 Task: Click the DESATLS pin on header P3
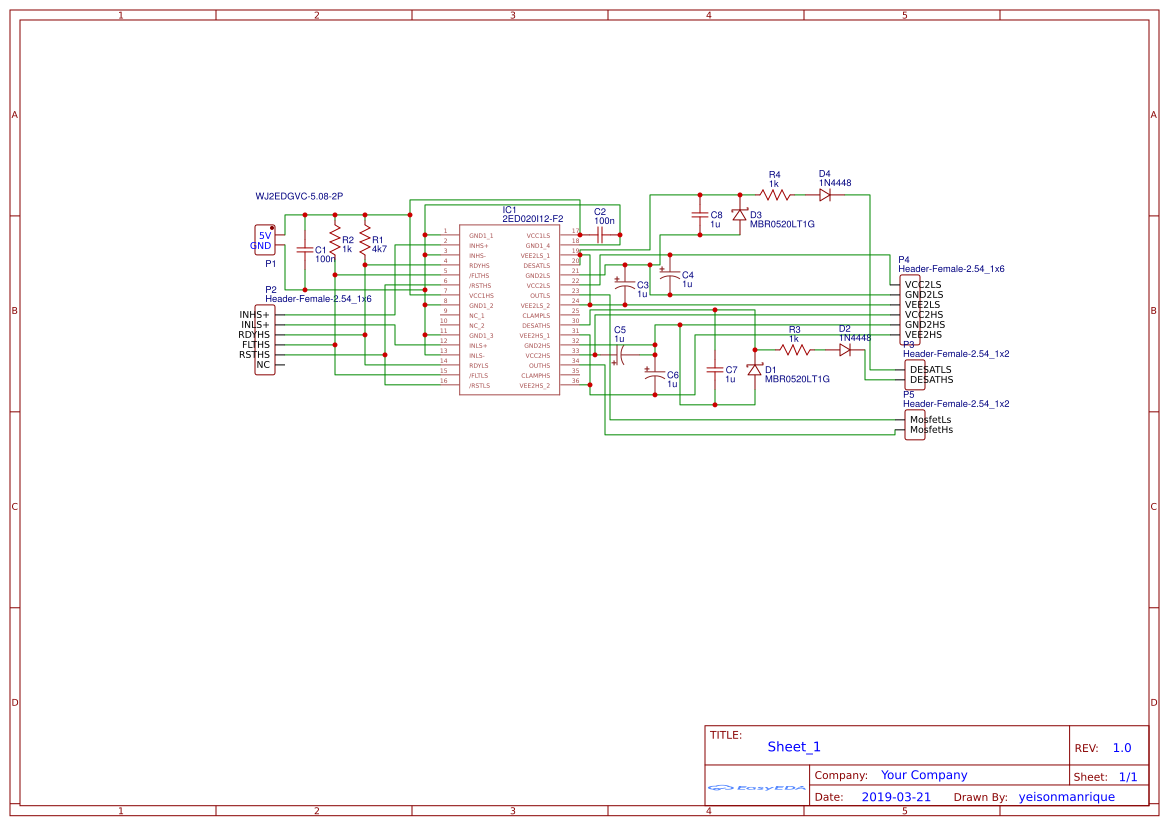tap(930, 370)
